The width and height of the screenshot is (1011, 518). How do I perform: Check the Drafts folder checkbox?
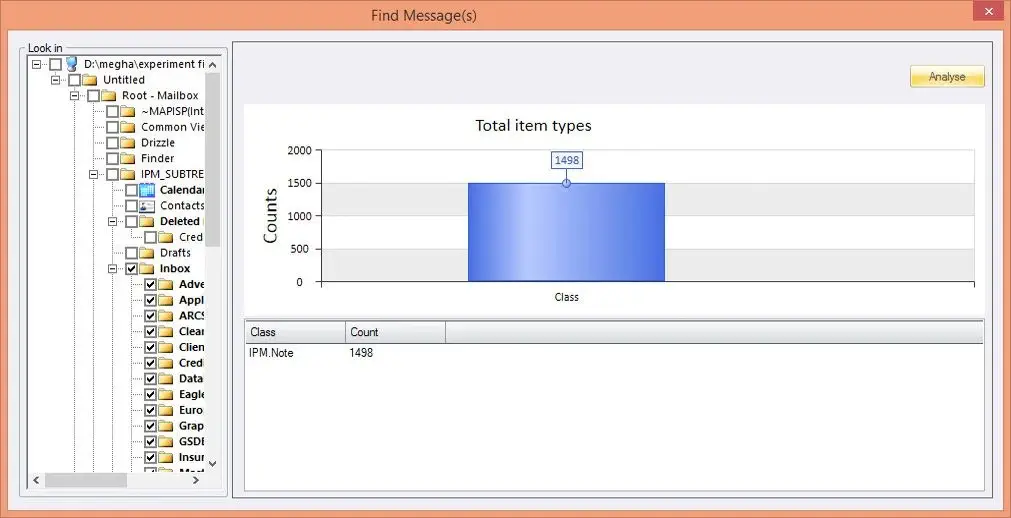[x=131, y=253]
